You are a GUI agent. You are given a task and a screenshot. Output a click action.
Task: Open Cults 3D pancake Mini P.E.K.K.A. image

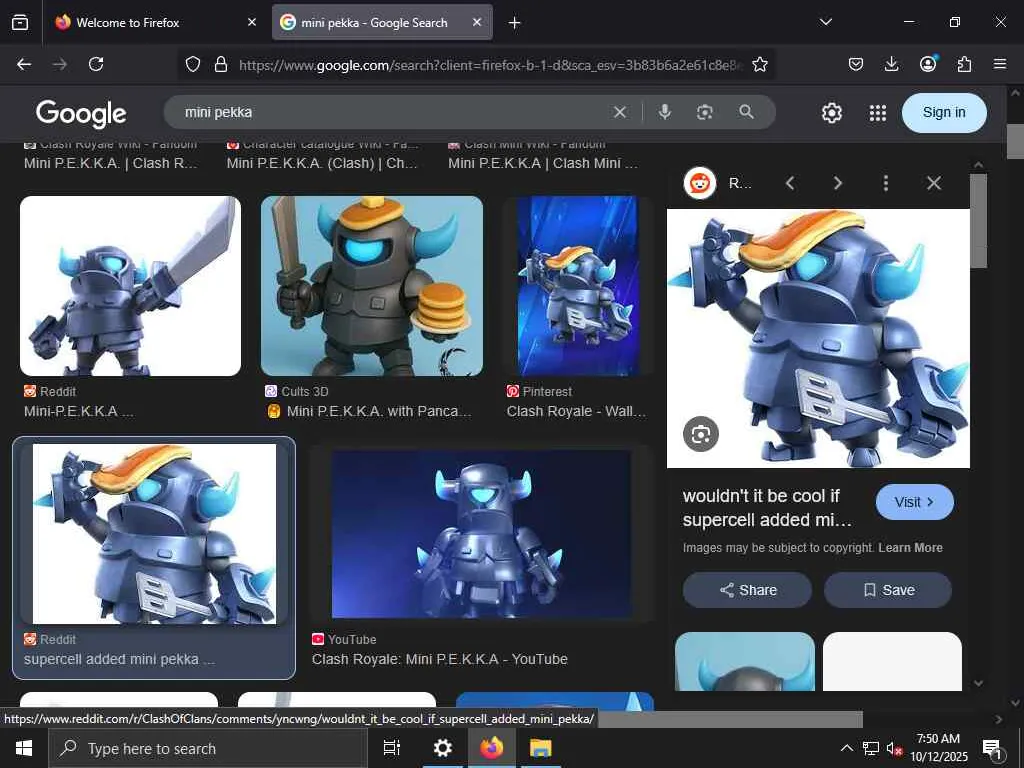pos(372,286)
